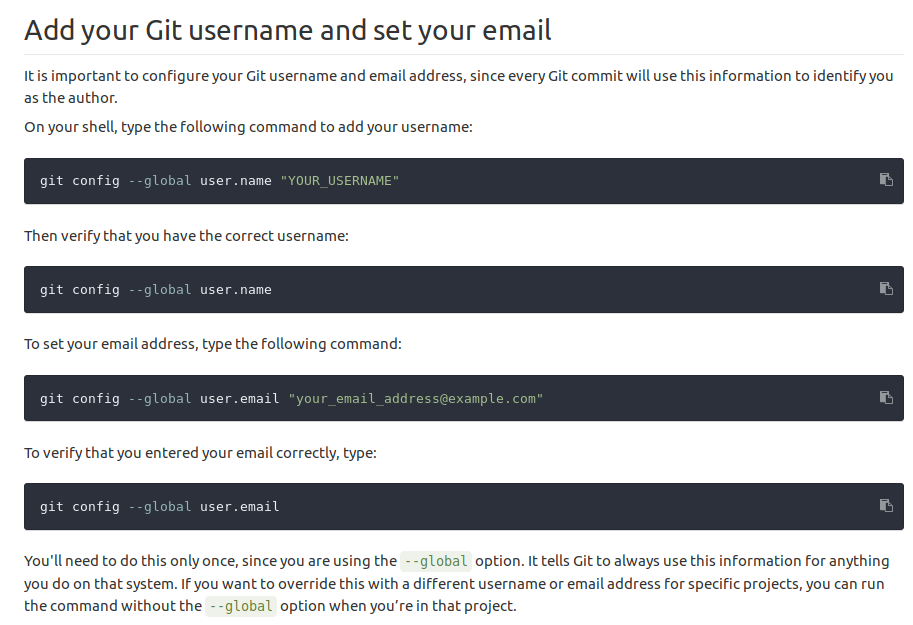
Task: Click the first highlighted --global in the last paragraph
Action: (x=435, y=561)
